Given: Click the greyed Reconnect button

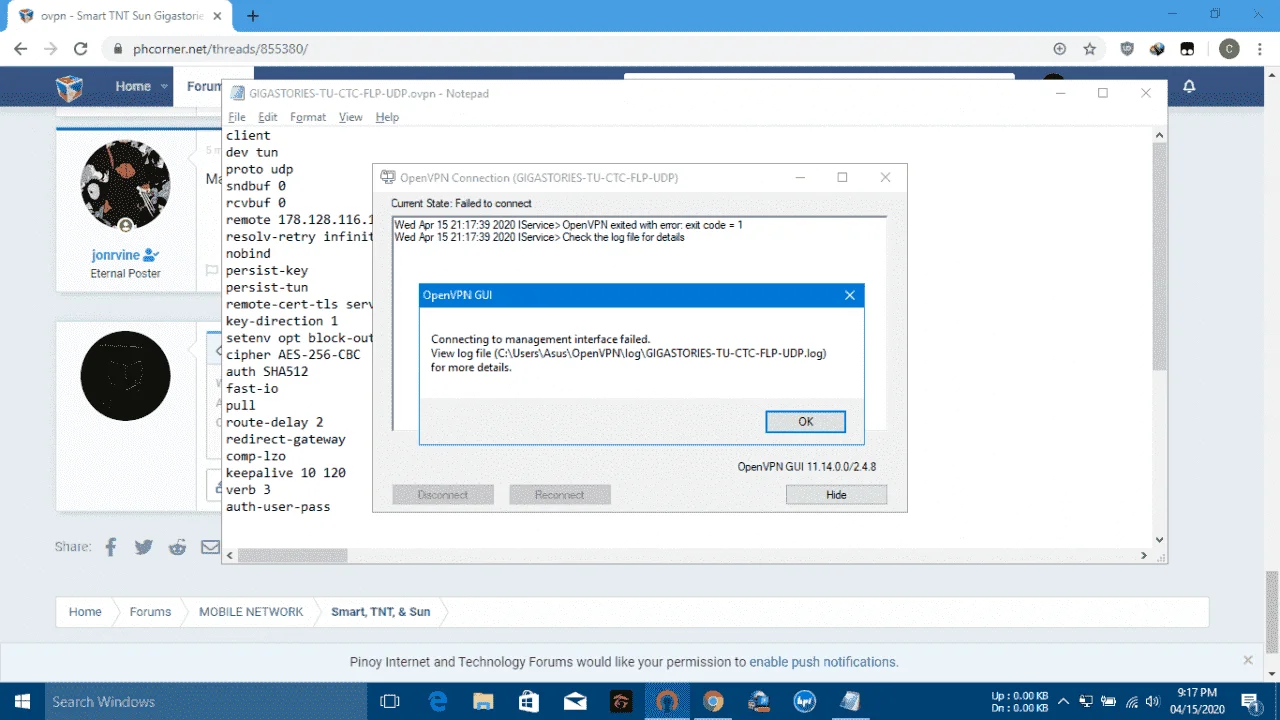Looking at the screenshot, I should coord(559,495).
